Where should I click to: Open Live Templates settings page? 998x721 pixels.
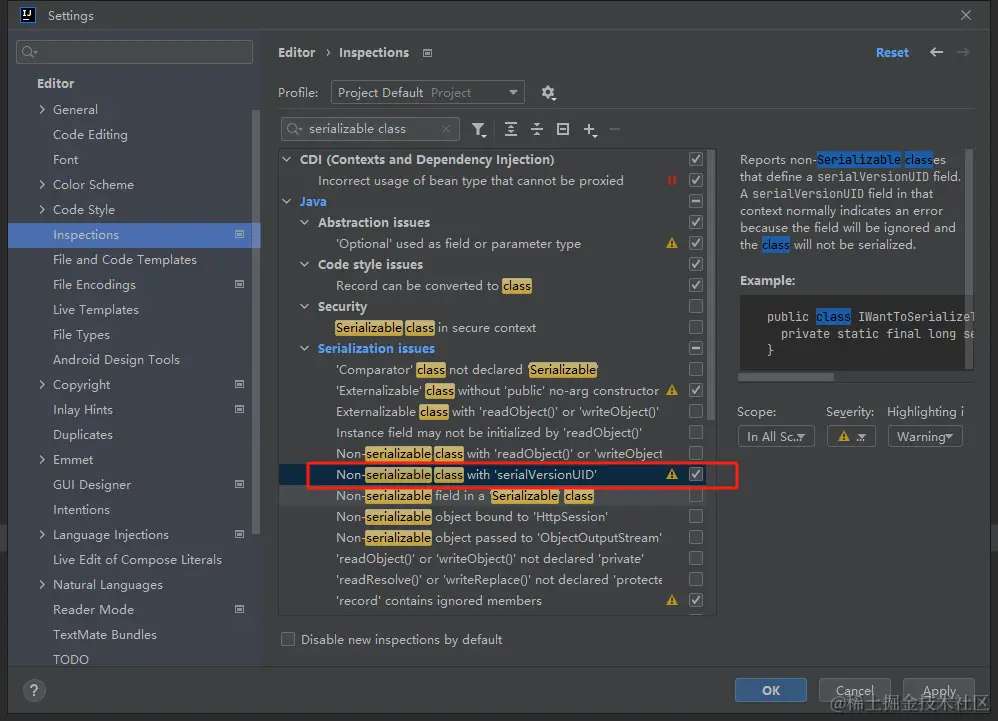pos(95,309)
